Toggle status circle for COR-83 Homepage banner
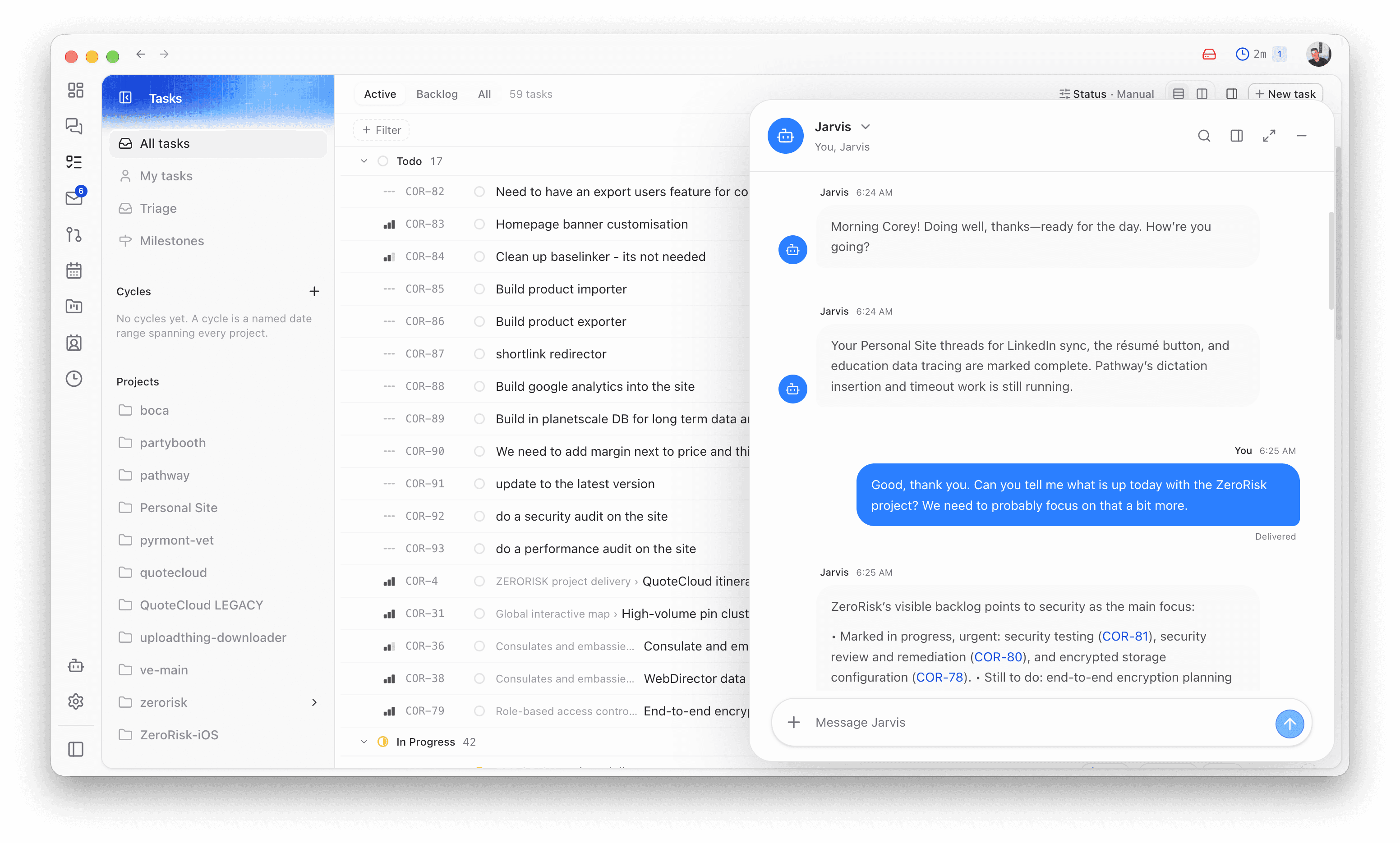This screenshot has height=843, width=1400. 479,224
